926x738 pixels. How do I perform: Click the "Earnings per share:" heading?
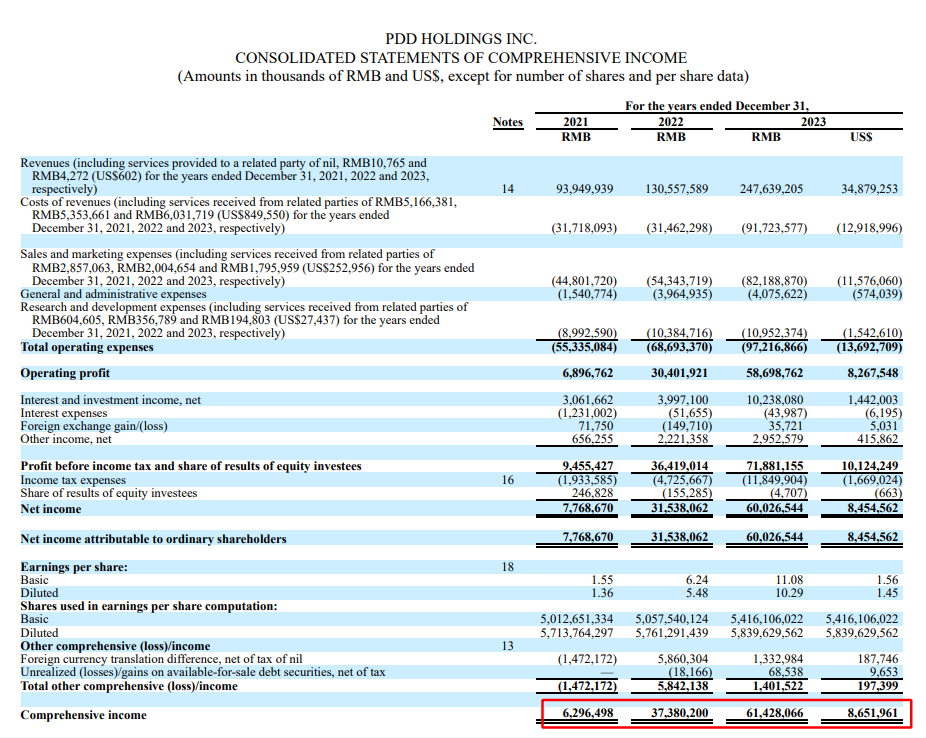click(x=74, y=567)
